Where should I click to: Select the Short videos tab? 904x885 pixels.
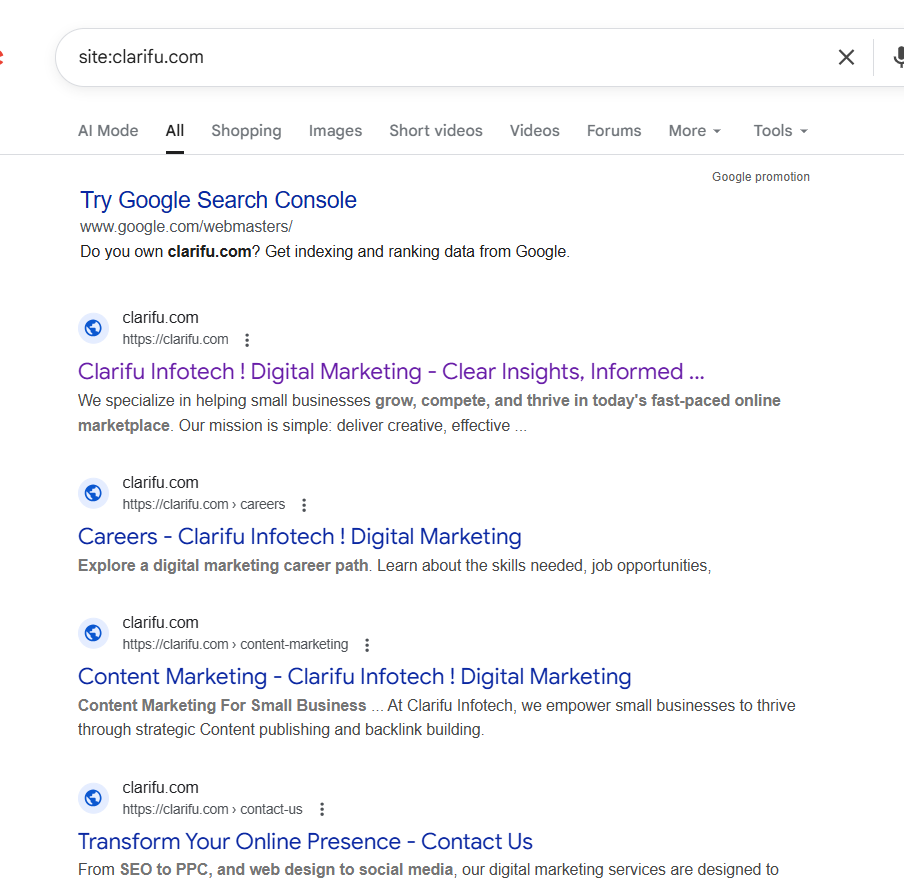[436, 131]
